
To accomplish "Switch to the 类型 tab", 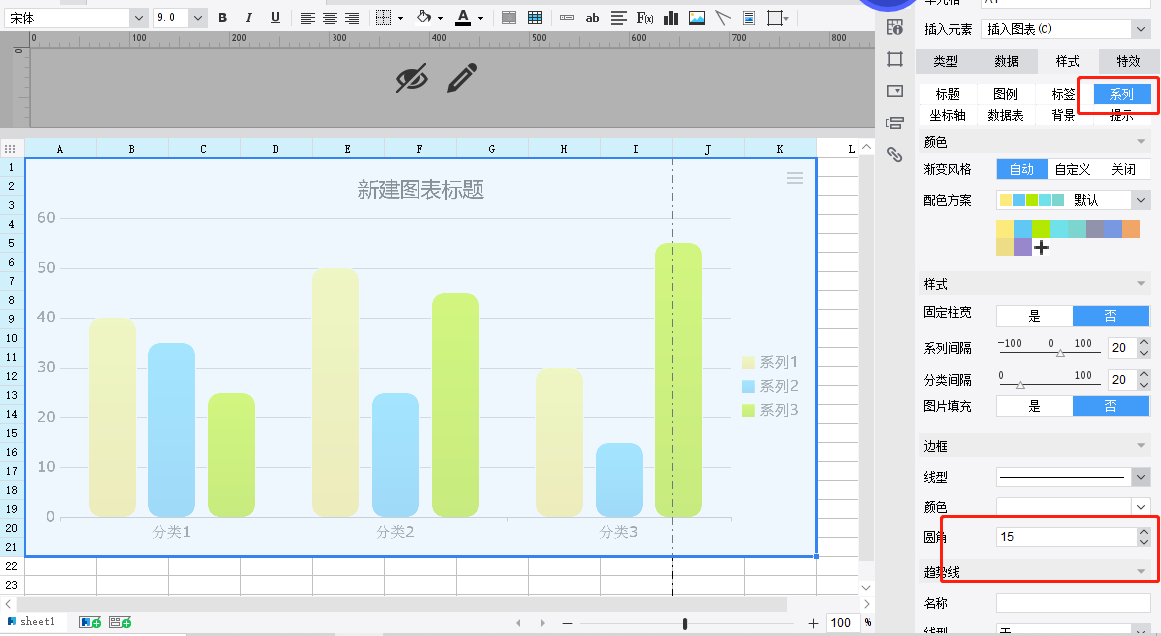I will coord(946,61).
